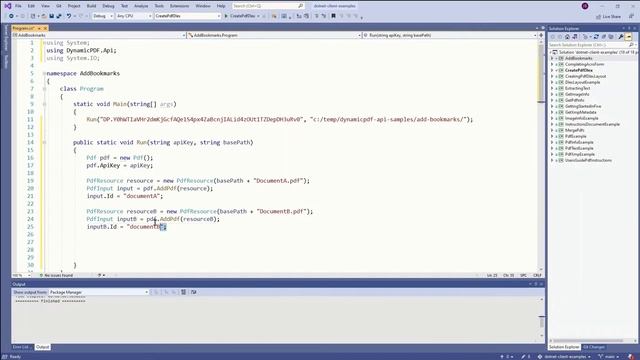Collapse namespace AddBookmarks code block
The height and width of the screenshot is (360, 640).
coord(44,73)
